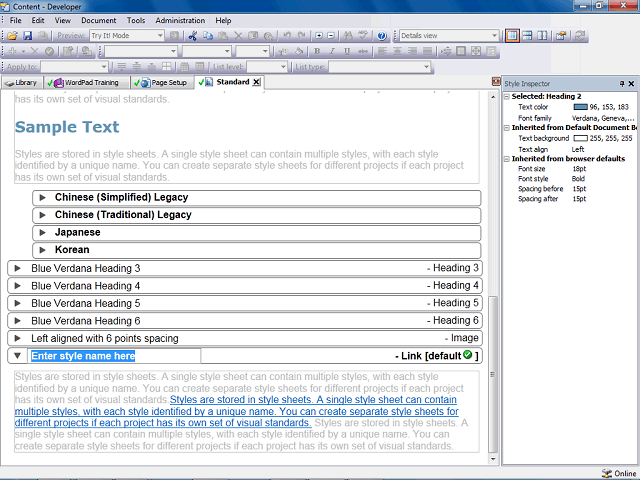Expand the 'Korean' row
The height and width of the screenshot is (480, 640).
point(42,250)
